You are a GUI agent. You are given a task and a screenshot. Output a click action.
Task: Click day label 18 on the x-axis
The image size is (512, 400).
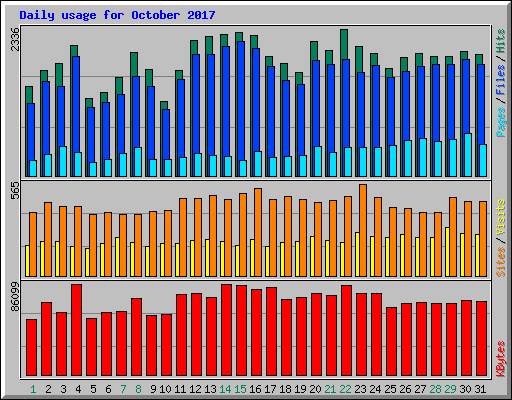(x=285, y=389)
